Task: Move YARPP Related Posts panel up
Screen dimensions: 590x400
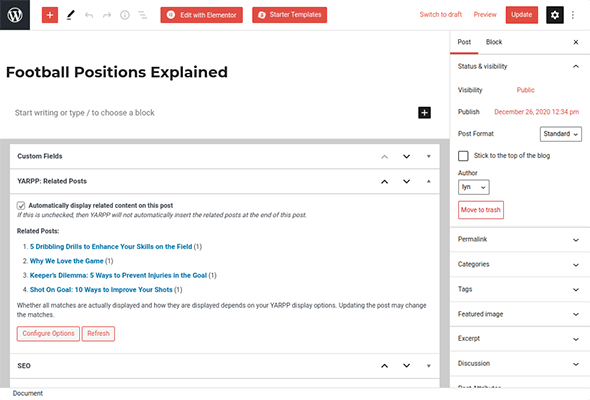Action: [x=384, y=182]
